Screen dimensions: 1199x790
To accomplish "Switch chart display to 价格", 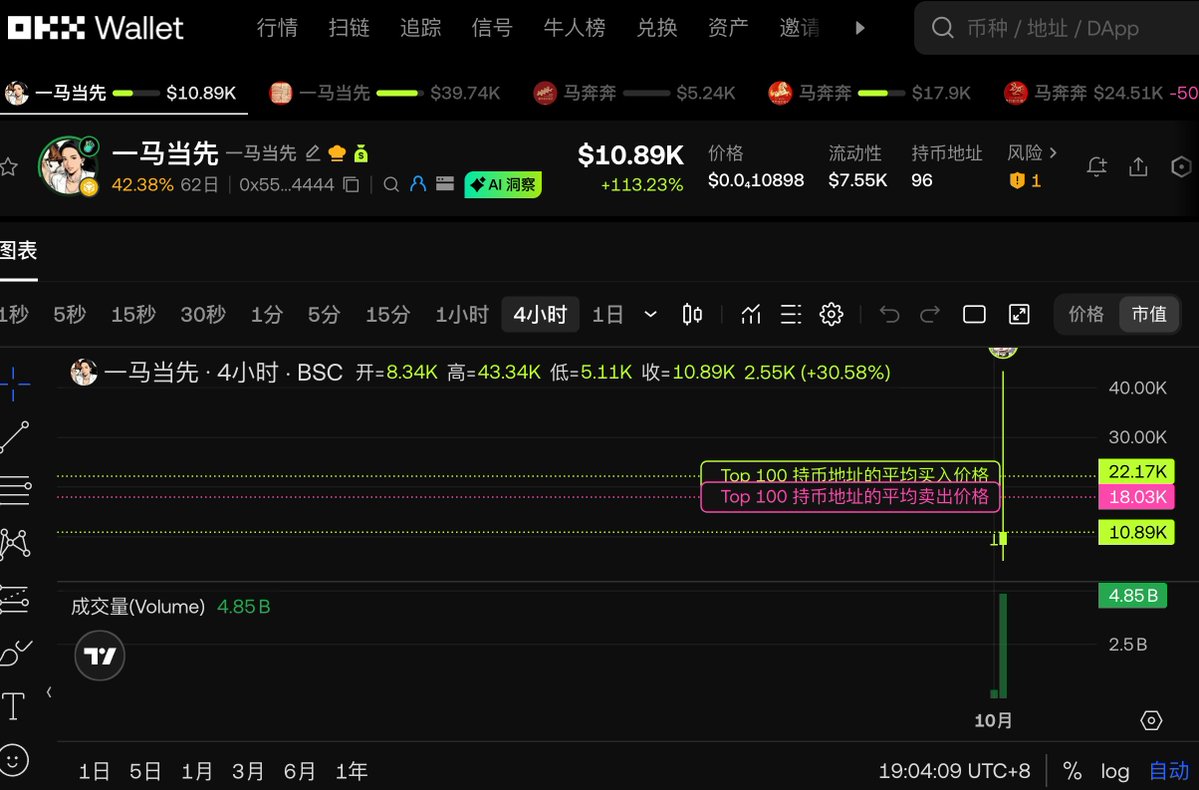I will point(1086,315).
